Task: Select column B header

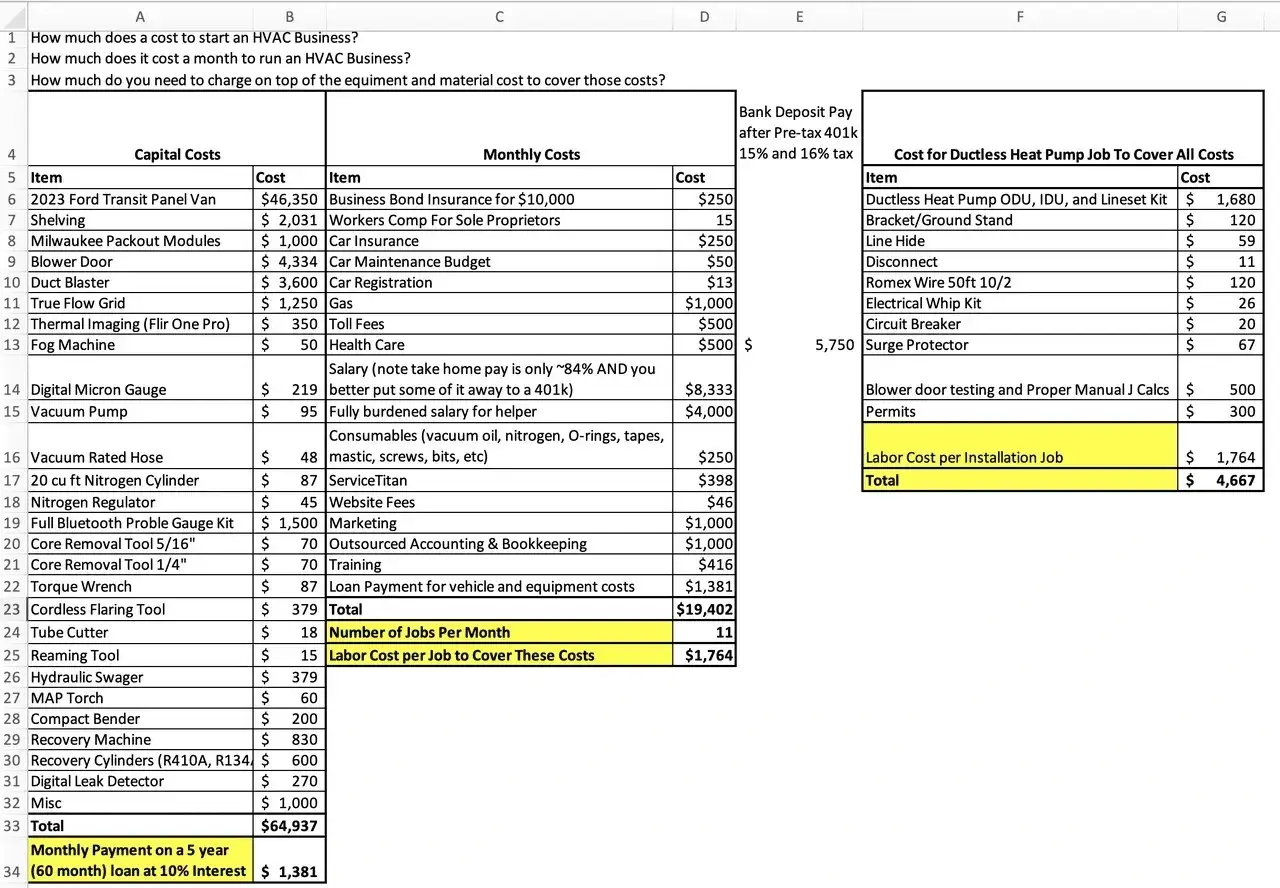Action: 290,16
